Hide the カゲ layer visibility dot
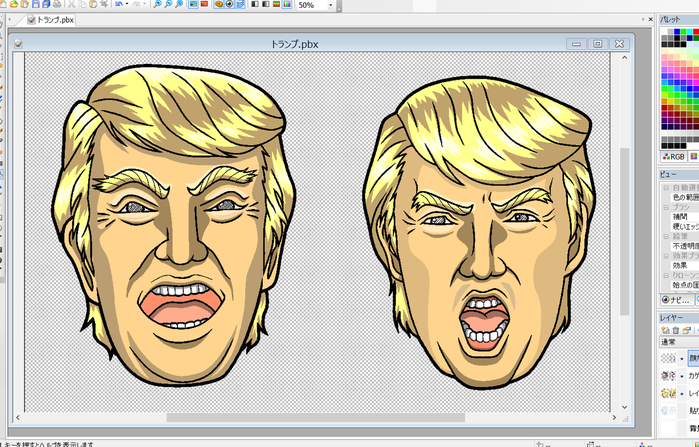Viewport: 699px width, 447px height. [x=682, y=376]
